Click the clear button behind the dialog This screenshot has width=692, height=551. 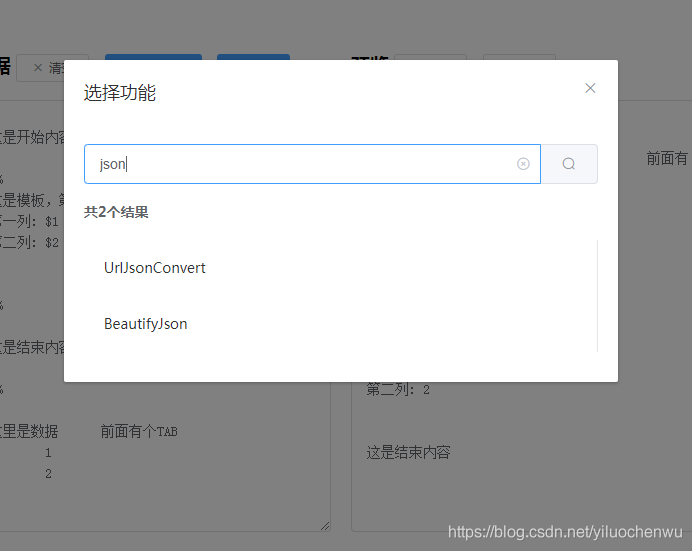point(41,68)
